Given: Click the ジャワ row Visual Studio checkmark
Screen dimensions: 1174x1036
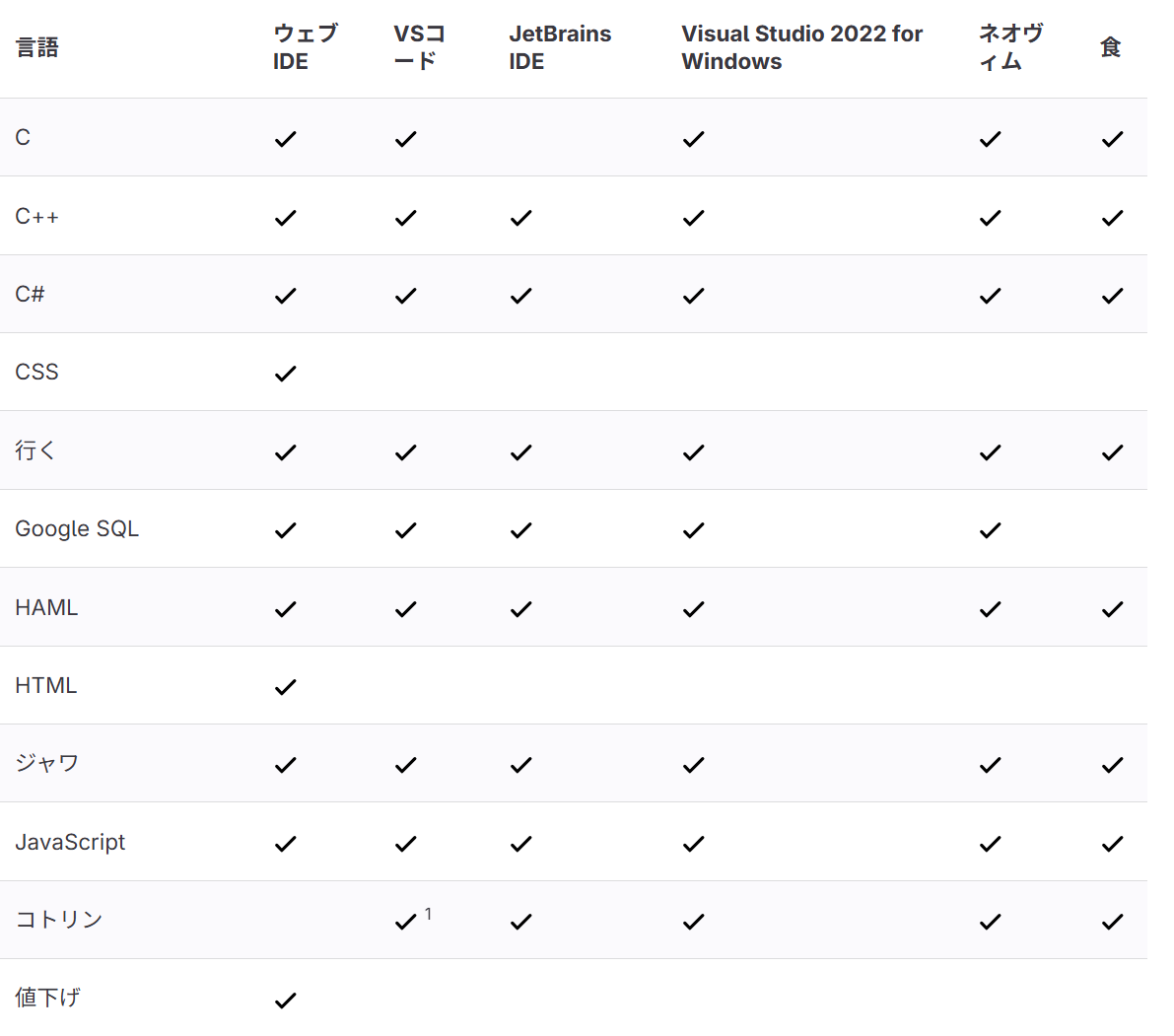Looking at the screenshot, I should pyautogui.click(x=693, y=765).
